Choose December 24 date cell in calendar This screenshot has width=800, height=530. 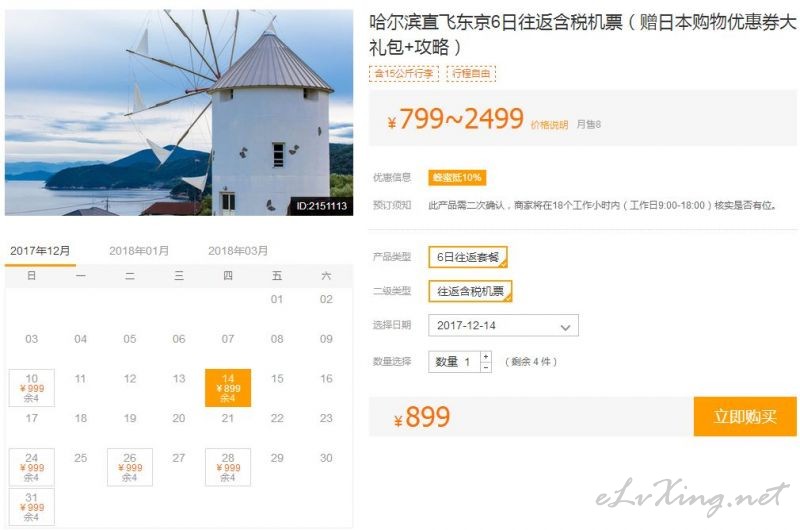32,467
